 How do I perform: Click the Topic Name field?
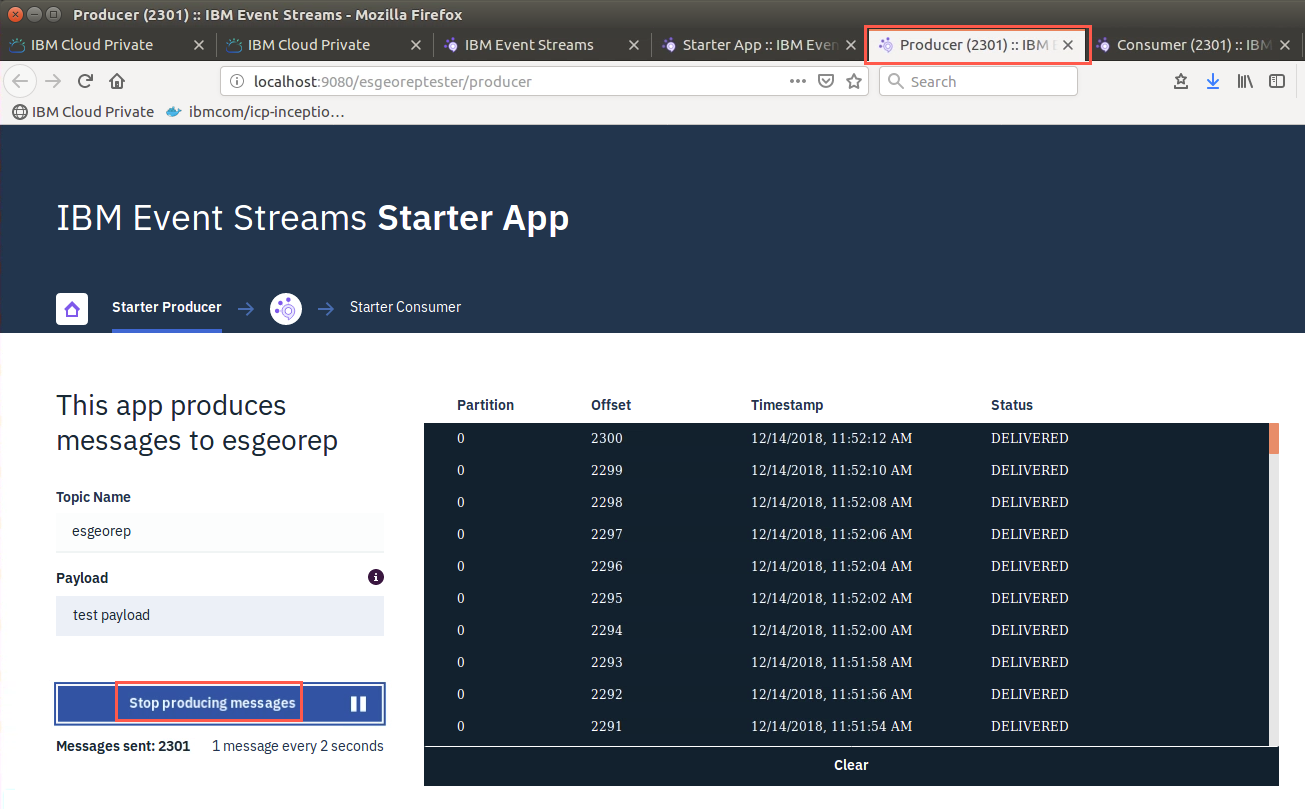220,531
